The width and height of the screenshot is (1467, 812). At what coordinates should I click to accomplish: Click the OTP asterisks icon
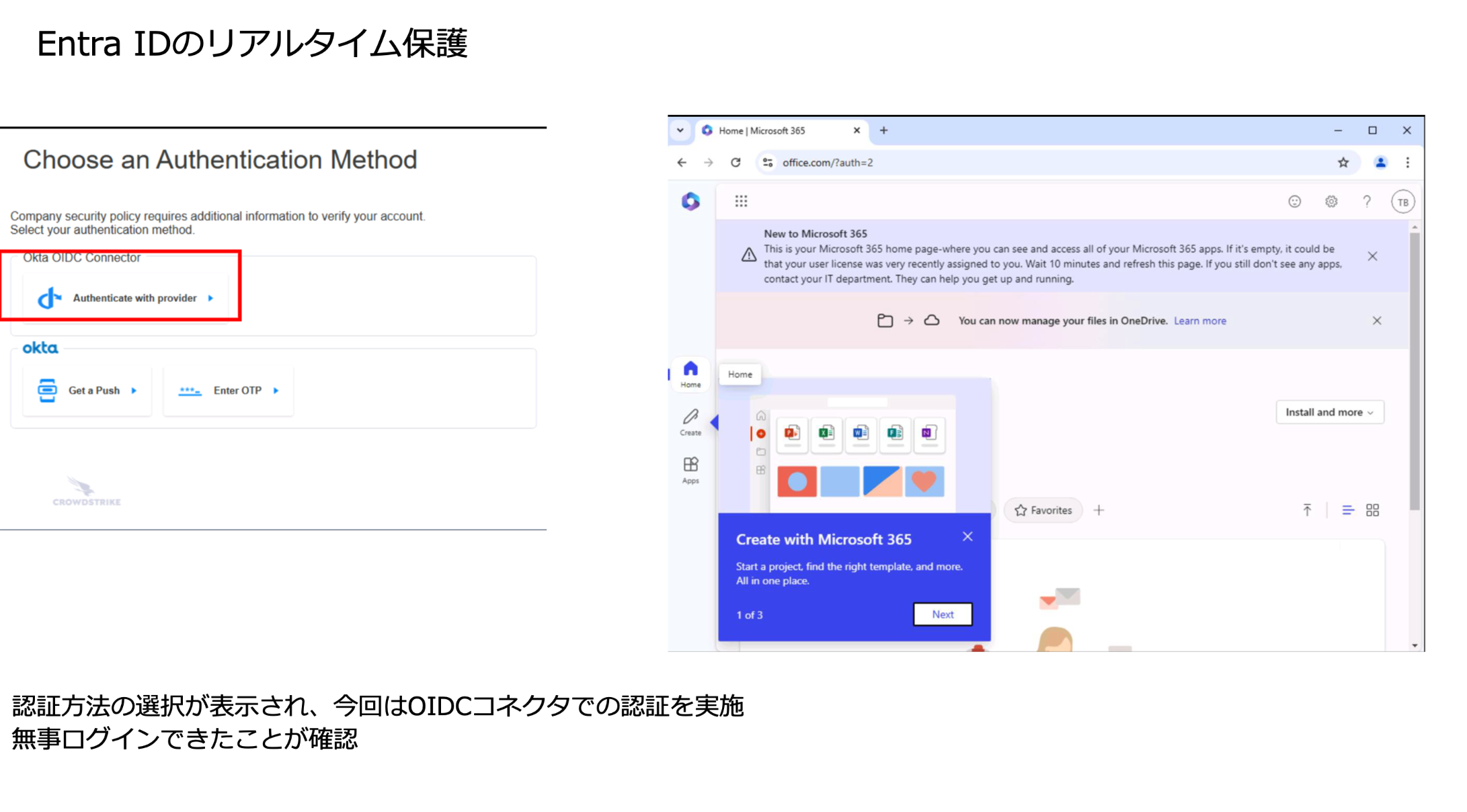tap(190, 391)
